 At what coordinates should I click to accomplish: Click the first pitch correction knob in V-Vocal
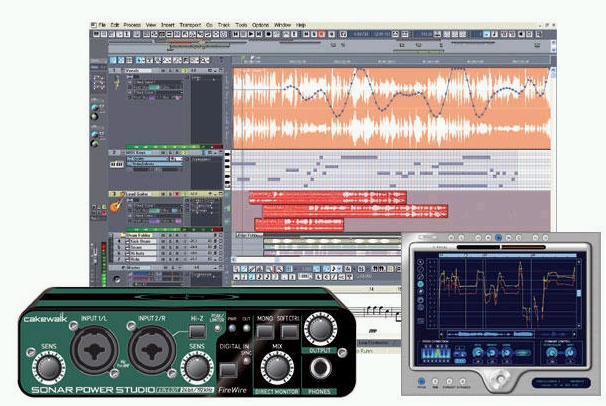click(x=478, y=353)
